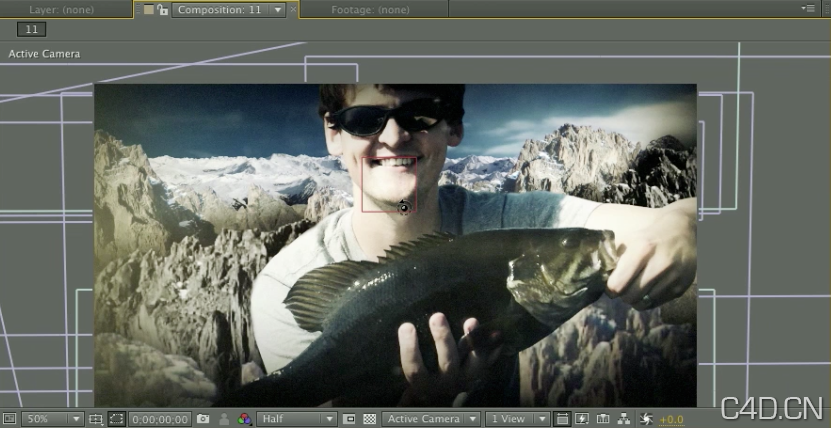Image resolution: width=831 pixels, height=428 pixels.
Task: Click the +0.0 exposure value
Action: (x=671, y=419)
